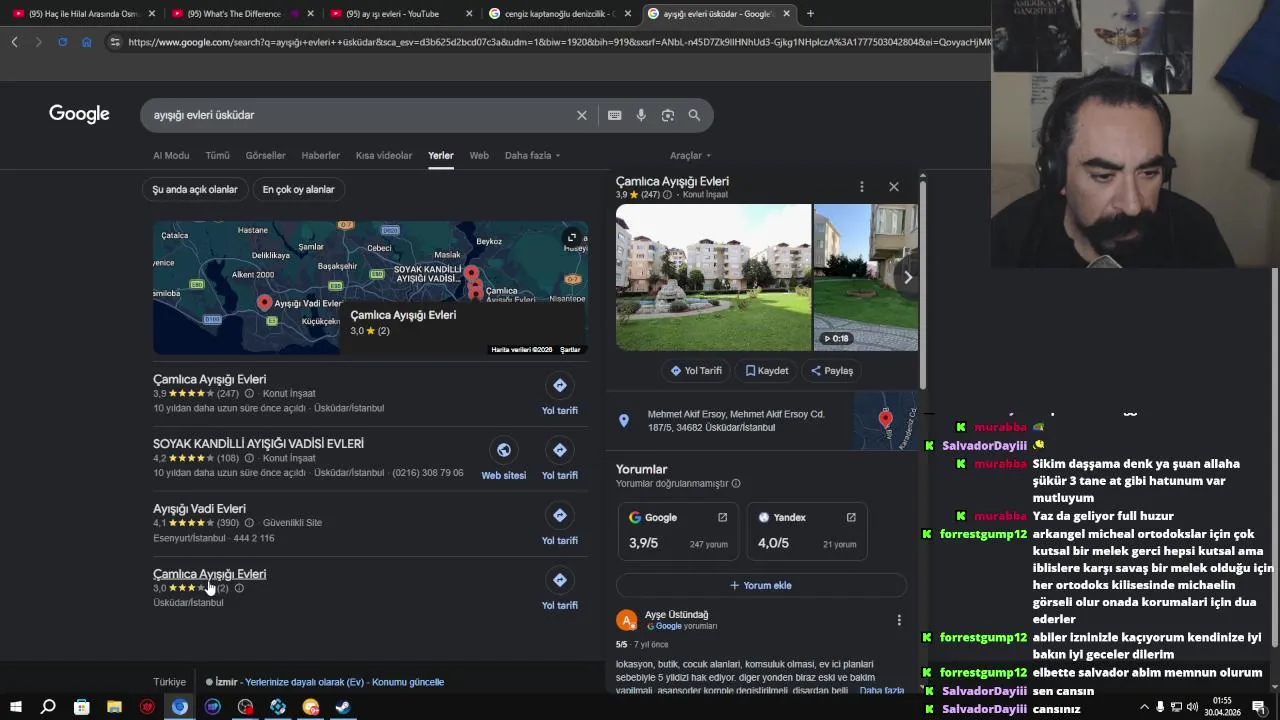Add a review with 'Yorum ekle'
This screenshot has width=1280, height=720.
[761, 585]
